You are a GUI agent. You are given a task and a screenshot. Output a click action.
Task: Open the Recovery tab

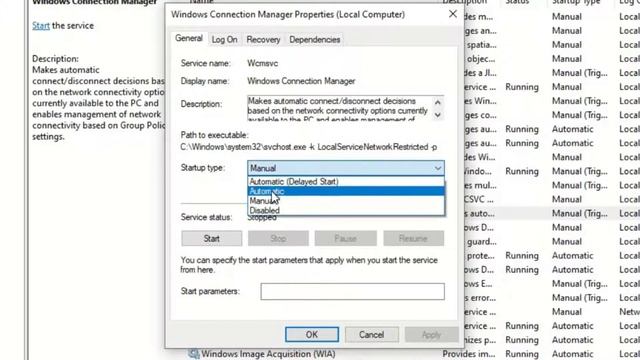263,40
